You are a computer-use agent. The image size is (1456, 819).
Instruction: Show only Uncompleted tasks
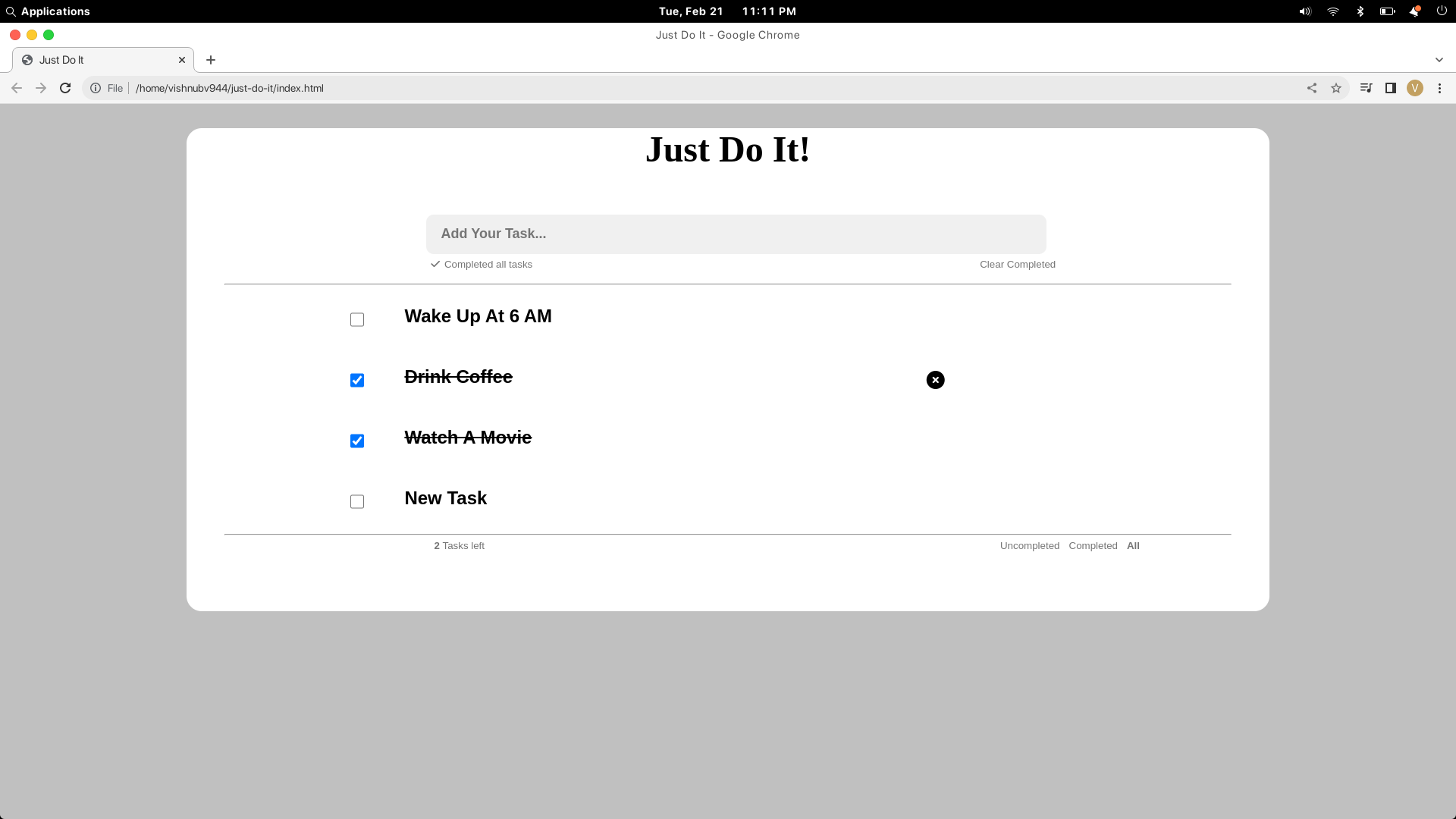[x=1029, y=546]
